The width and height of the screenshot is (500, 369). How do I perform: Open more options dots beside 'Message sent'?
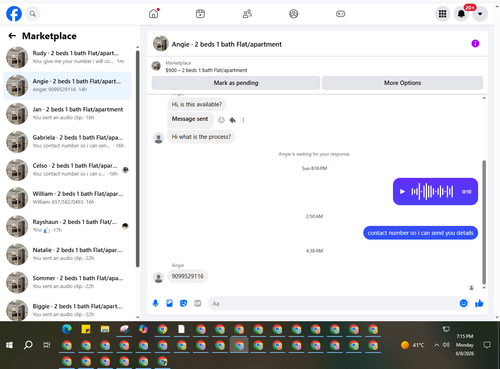click(243, 120)
